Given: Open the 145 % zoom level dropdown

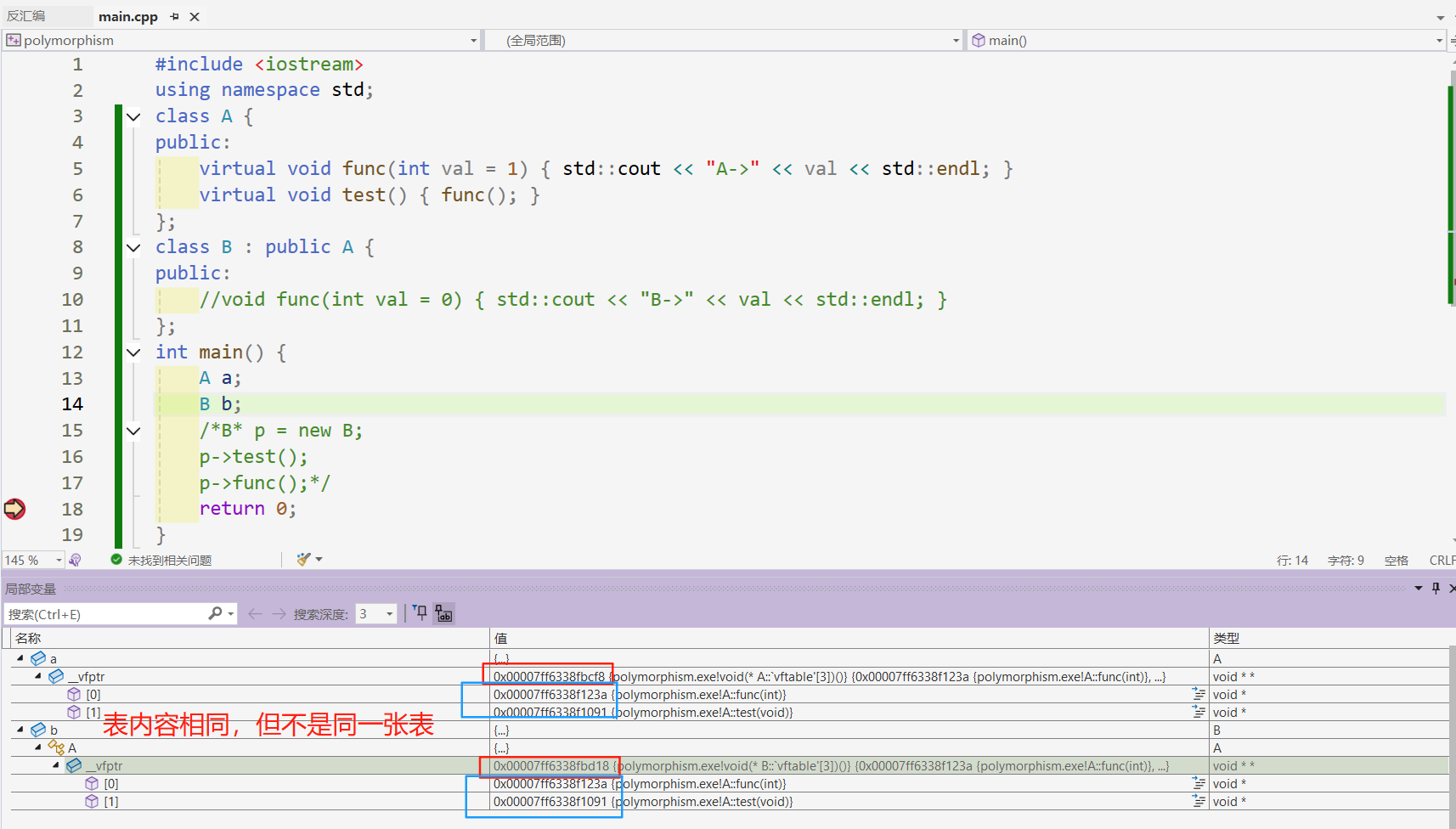Looking at the screenshot, I should 59,560.
